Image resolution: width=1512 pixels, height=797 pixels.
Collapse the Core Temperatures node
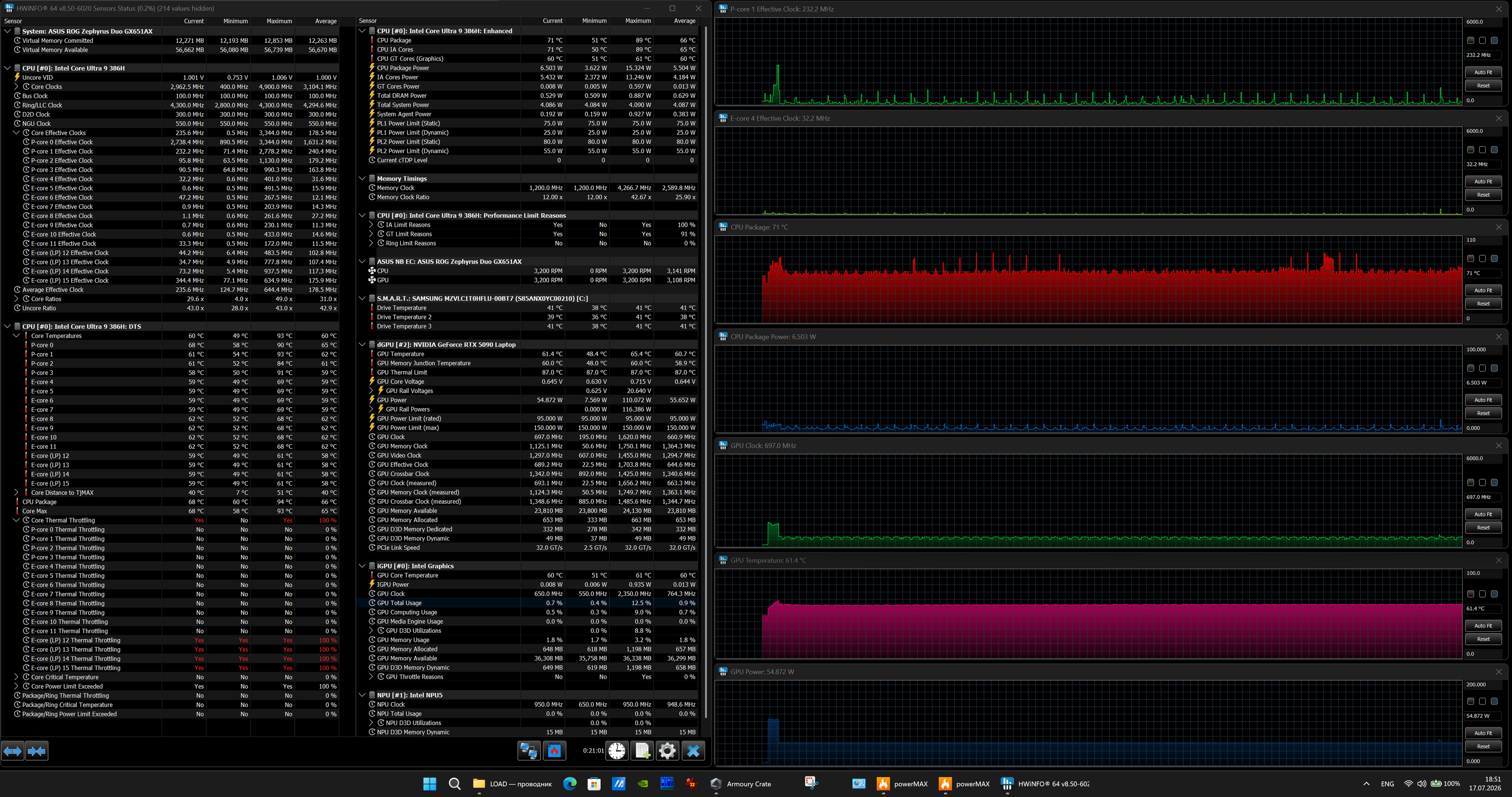coord(17,336)
